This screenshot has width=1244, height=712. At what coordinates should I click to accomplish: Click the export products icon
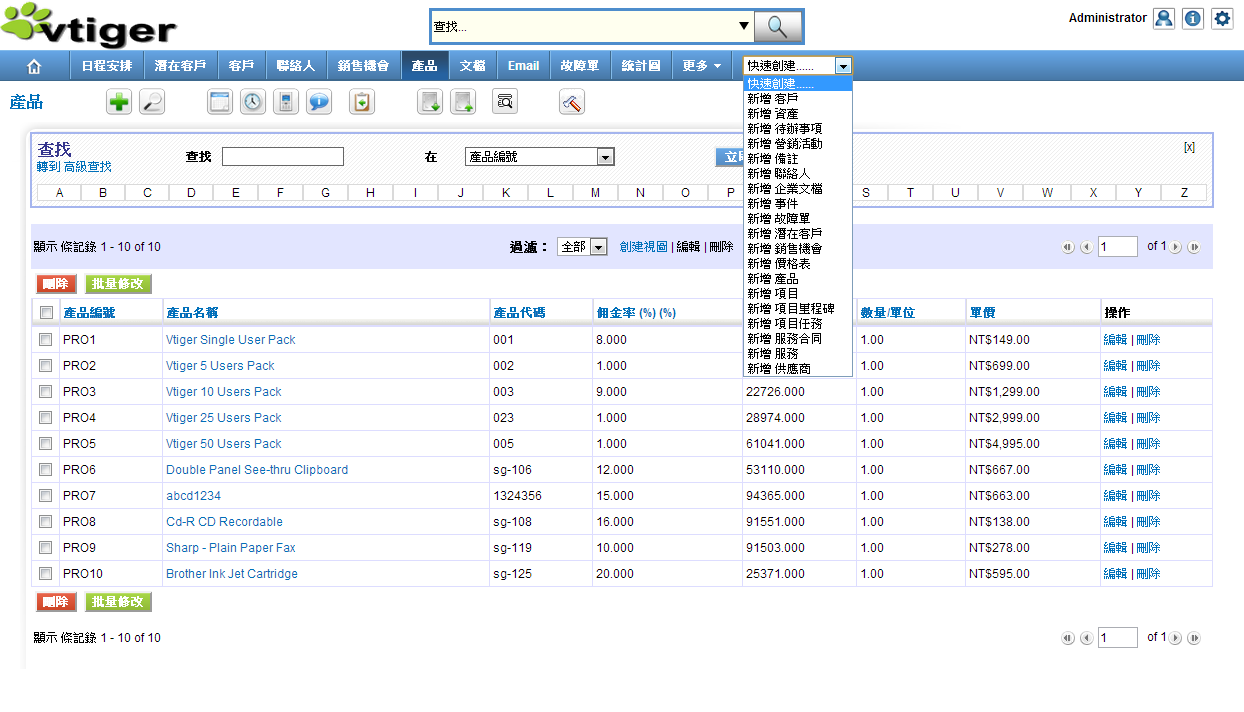463,102
